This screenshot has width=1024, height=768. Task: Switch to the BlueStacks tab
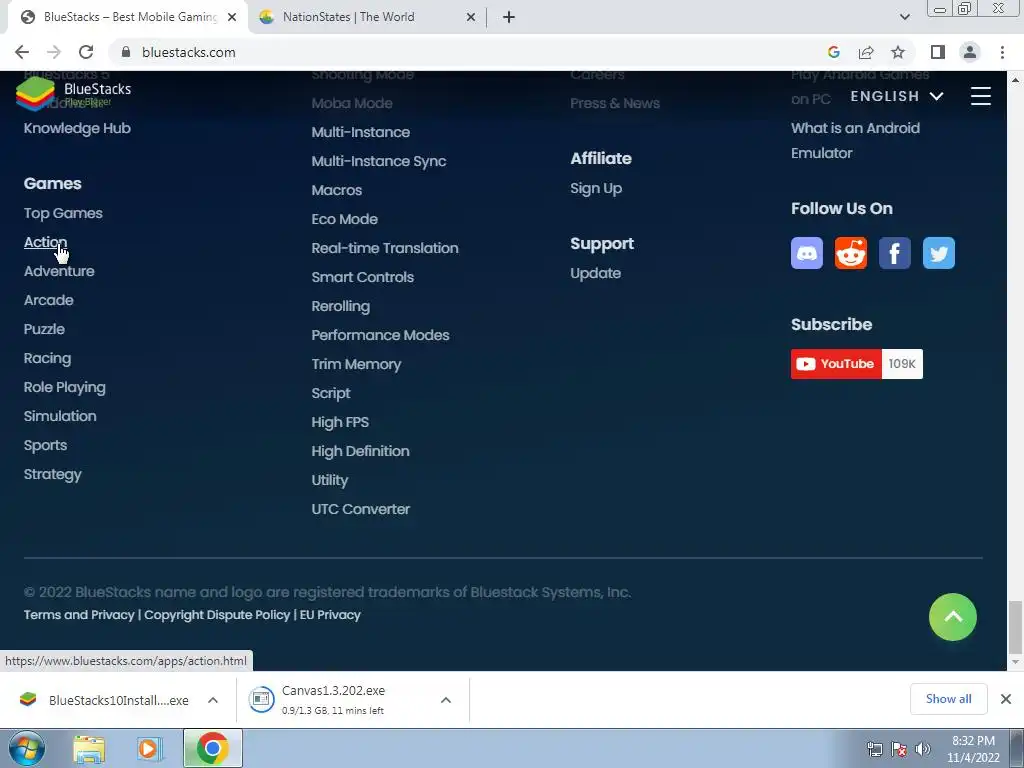pyautogui.click(x=128, y=17)
